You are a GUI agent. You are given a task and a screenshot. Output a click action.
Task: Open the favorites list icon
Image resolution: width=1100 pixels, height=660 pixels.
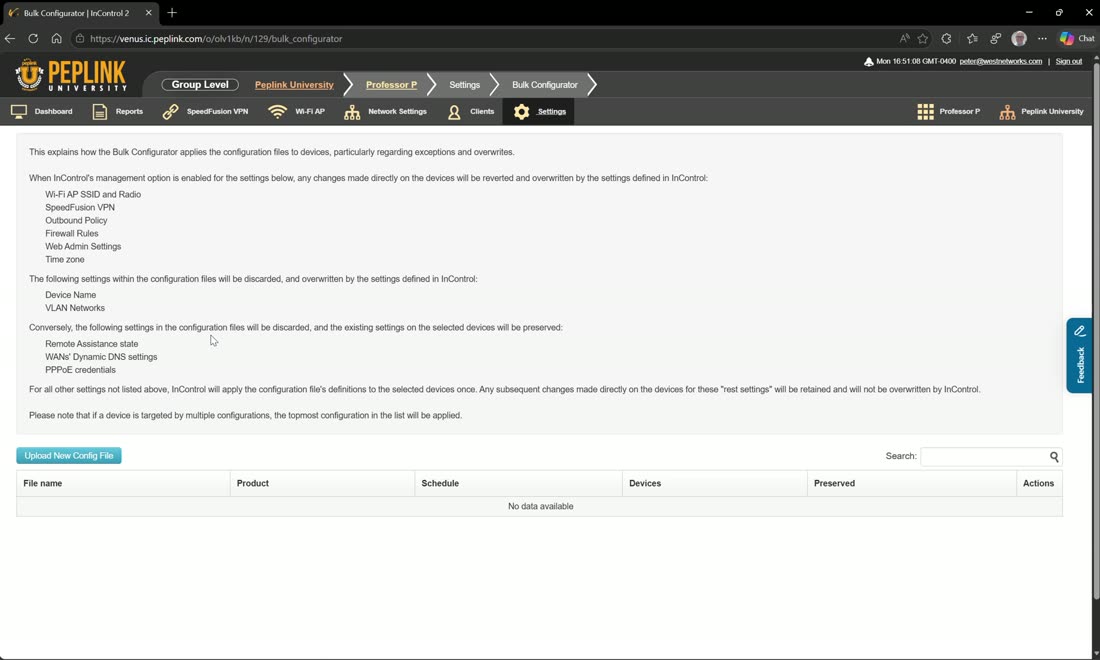pos(972,39)
